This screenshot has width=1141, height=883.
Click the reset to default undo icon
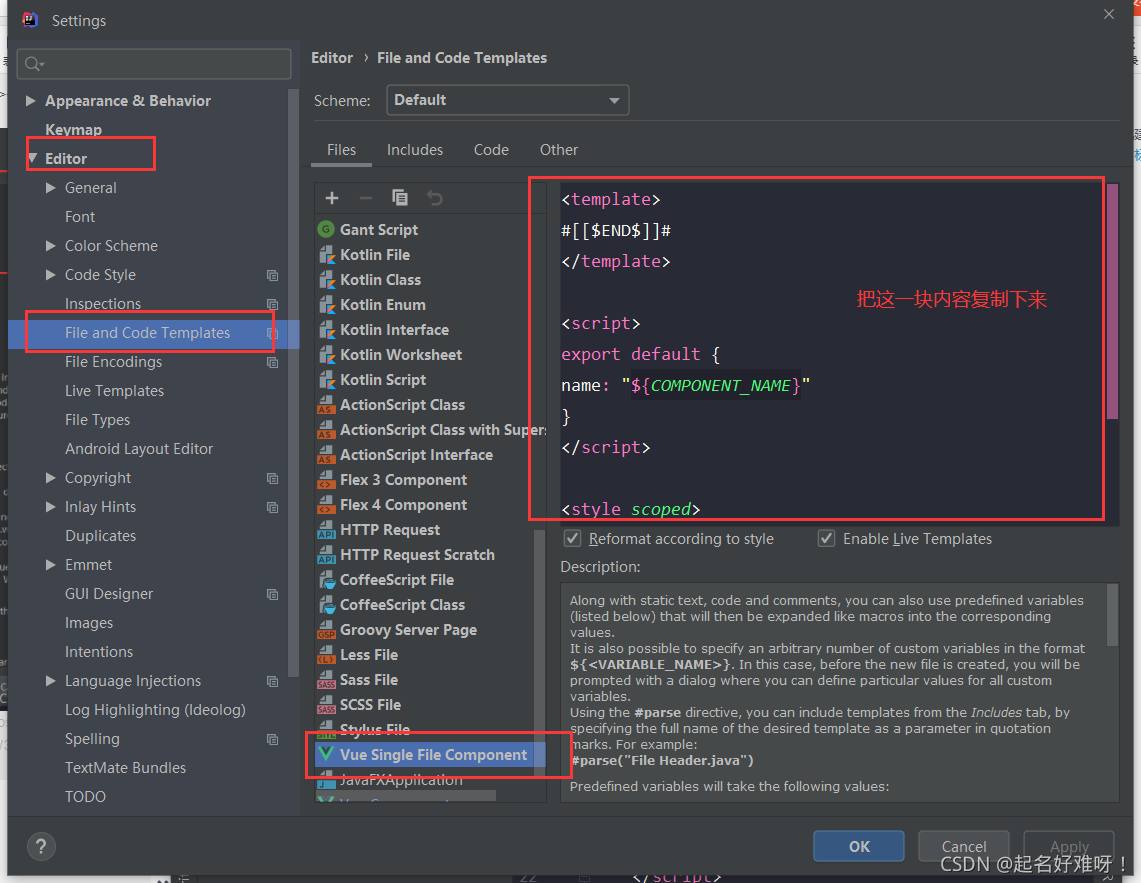click(x=434, y=198)
